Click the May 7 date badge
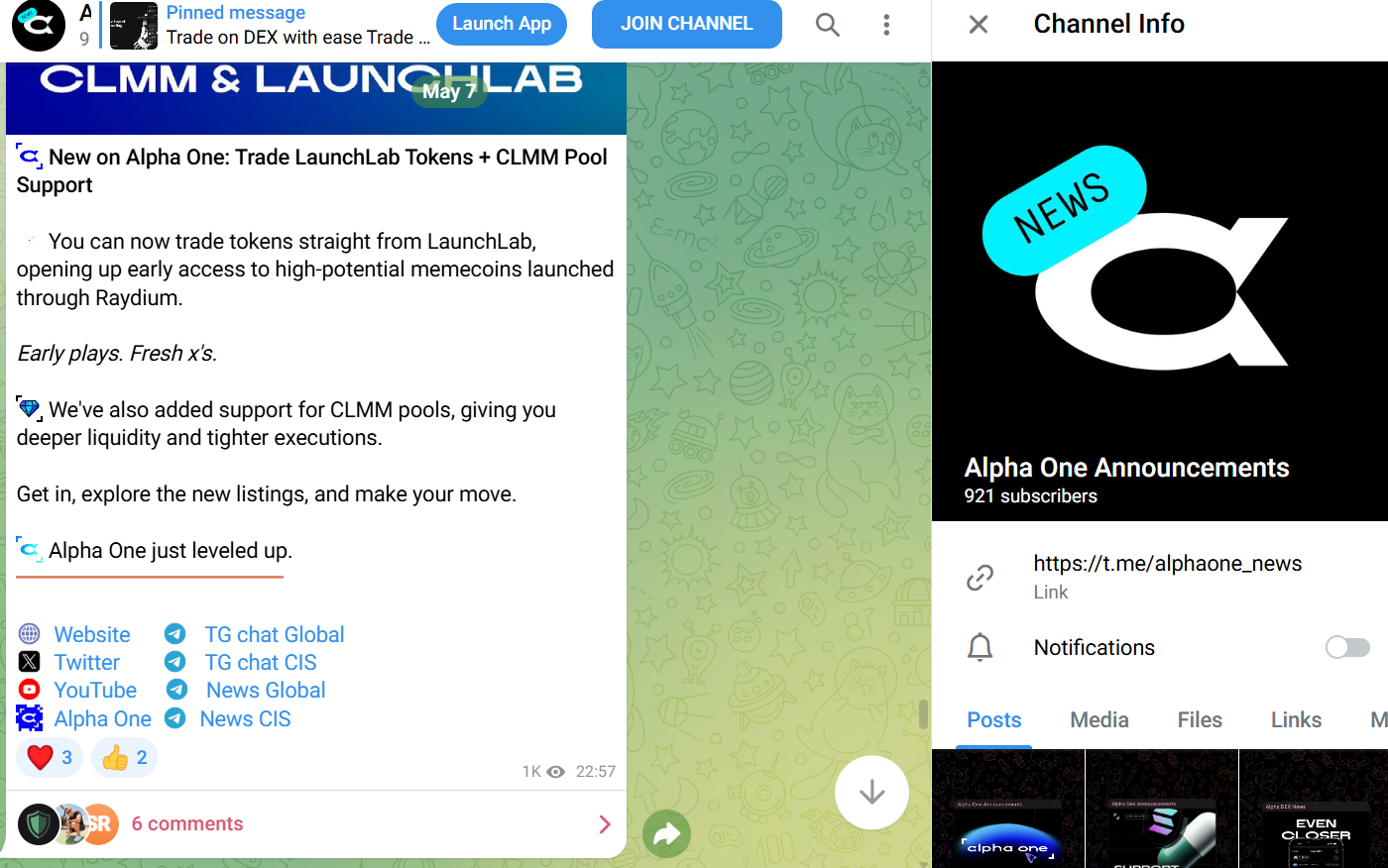The height and width of the screenshot is (868, 1388). [449, 91]
